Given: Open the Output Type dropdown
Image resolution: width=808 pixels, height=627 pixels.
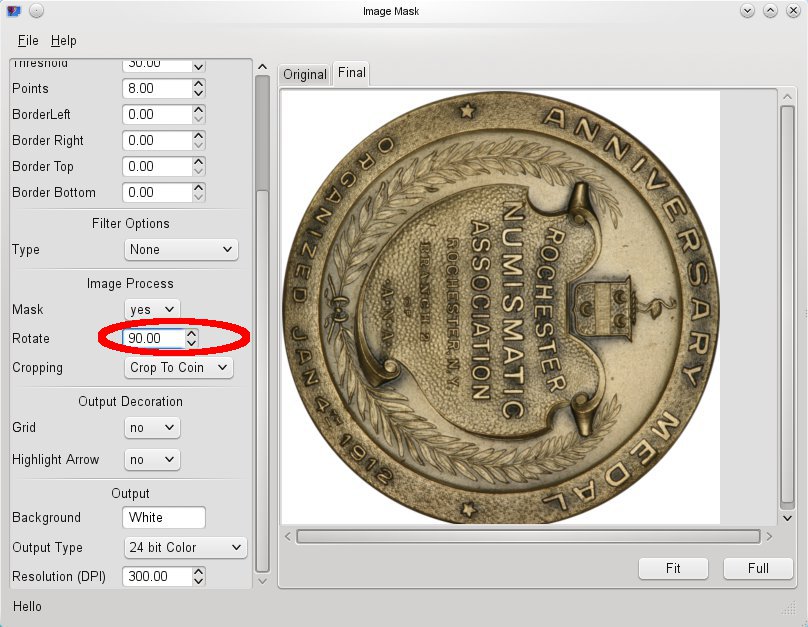Looking at the screenshot, I should click(186, 547).
